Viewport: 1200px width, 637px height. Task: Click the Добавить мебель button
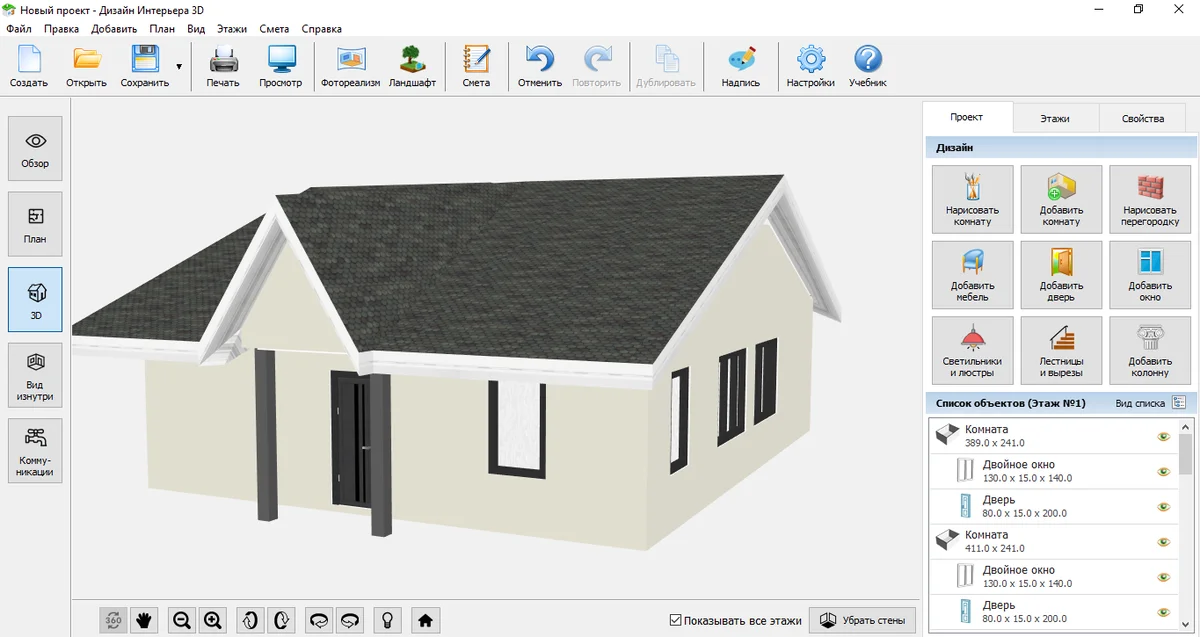pyautogui.click(x=972, y=275)
